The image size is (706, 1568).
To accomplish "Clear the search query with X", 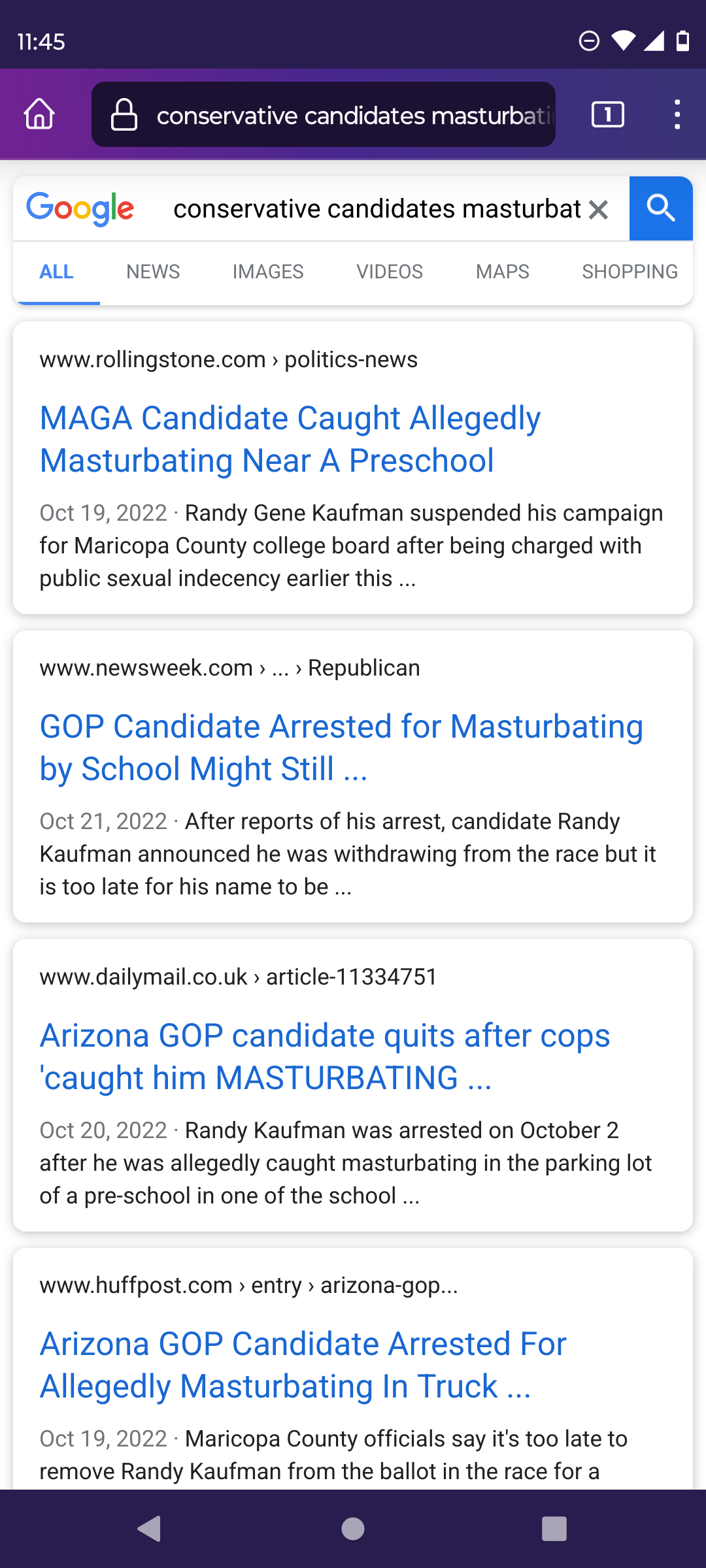I will point(598,210).
